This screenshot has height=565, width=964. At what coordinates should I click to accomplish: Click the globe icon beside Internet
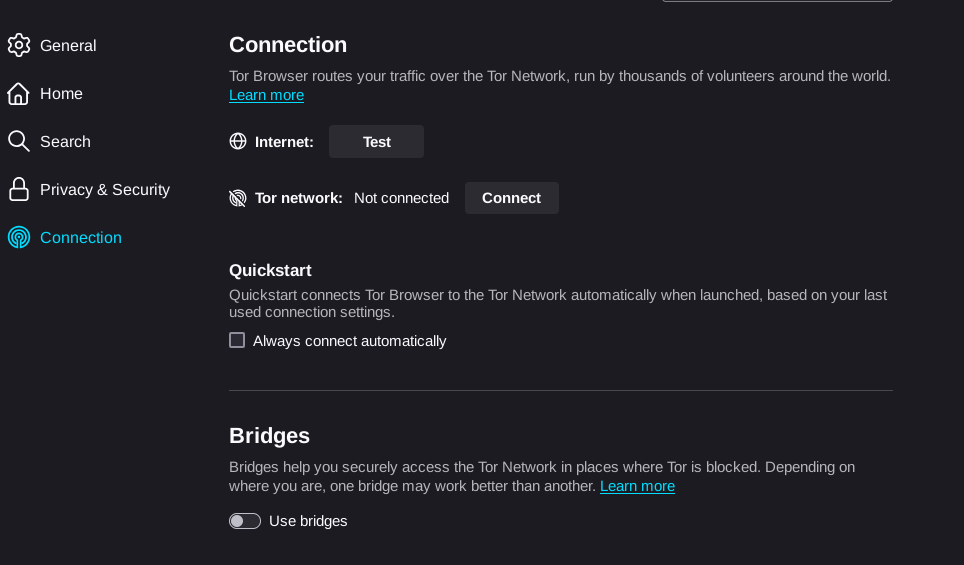(x=238, y=142)
